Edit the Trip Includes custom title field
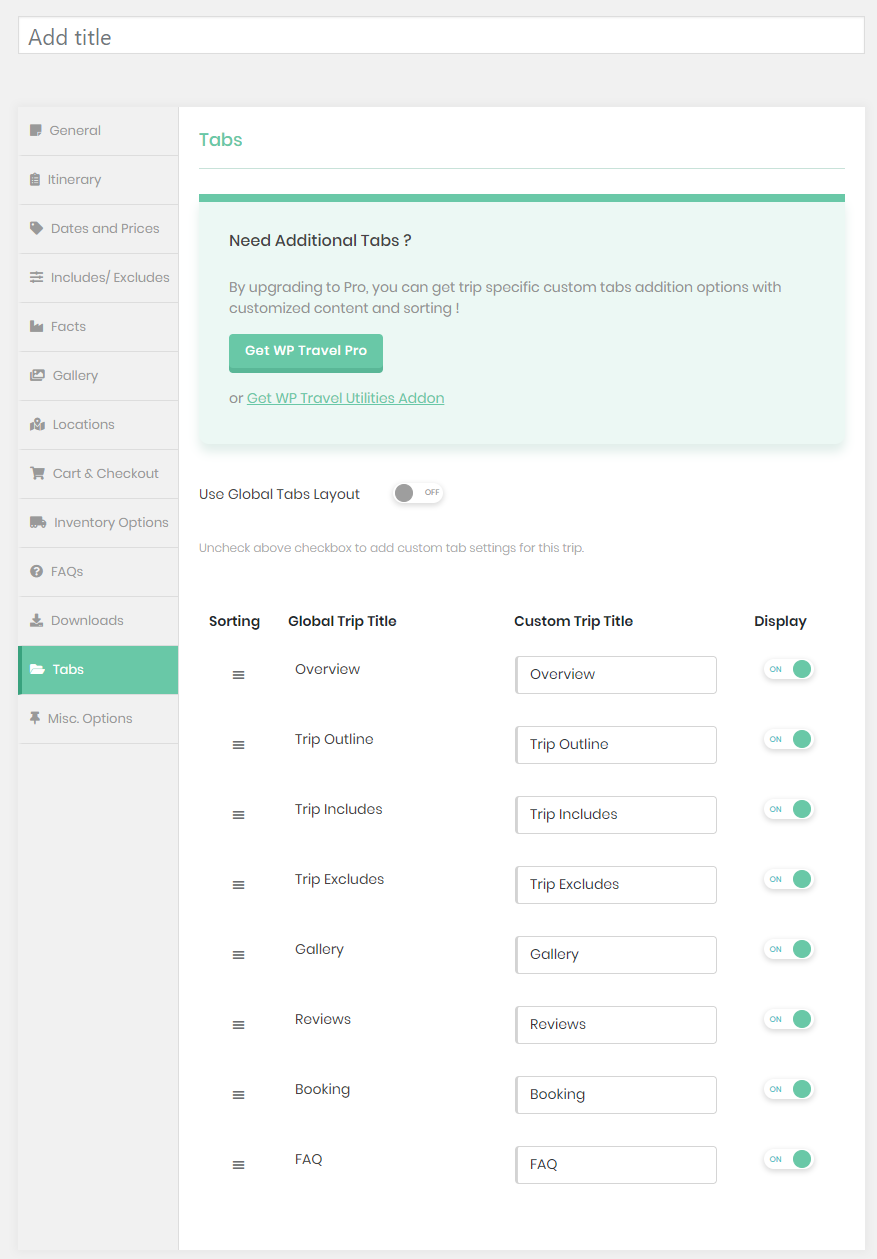The width and height of the screenshot is (877, 1259). 616,815
